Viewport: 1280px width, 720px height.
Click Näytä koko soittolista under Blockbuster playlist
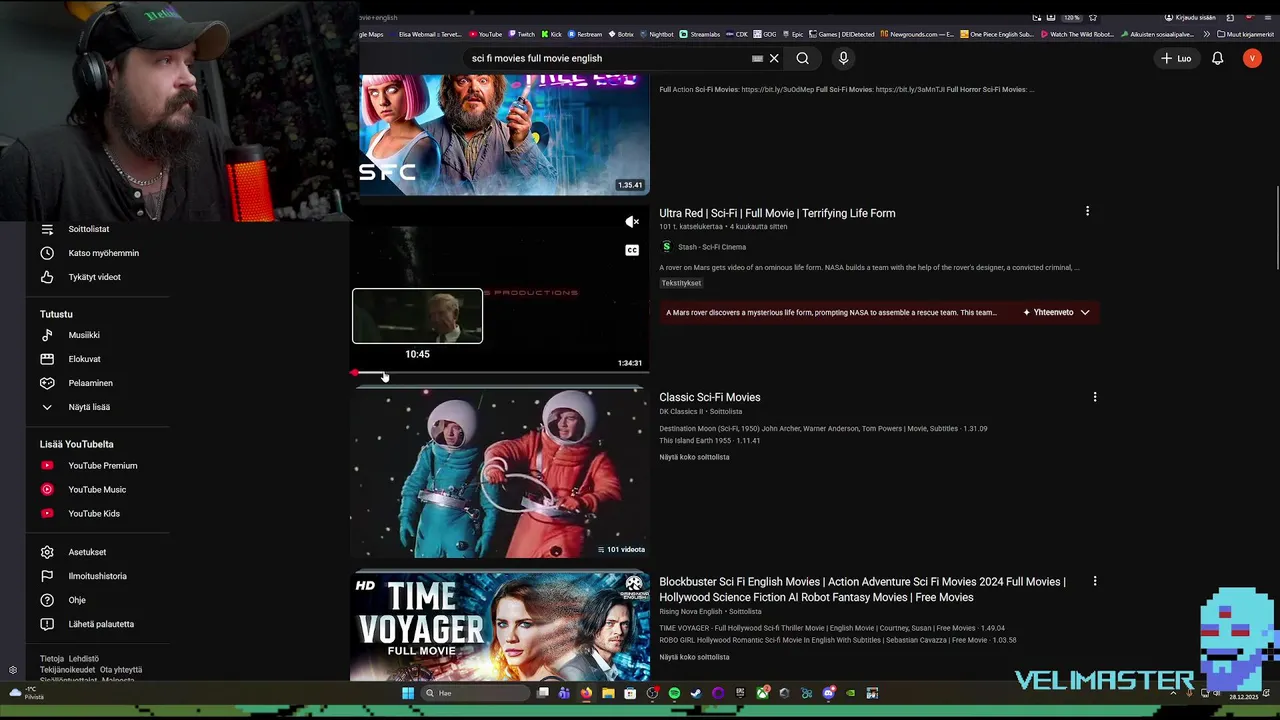(x=694, y=657)
